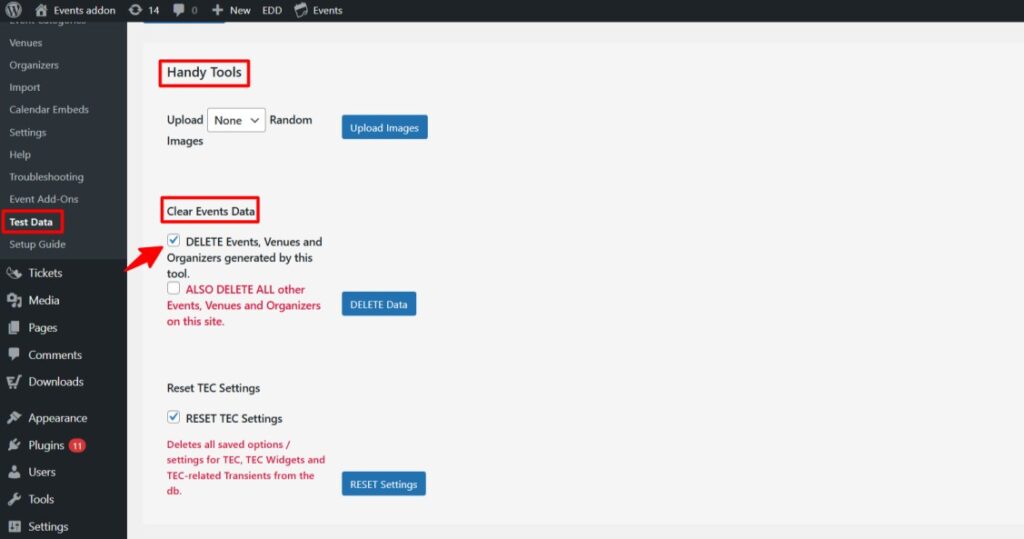
Task: Click the Downloads sidebar icon
Action: [x=14, y=382]
